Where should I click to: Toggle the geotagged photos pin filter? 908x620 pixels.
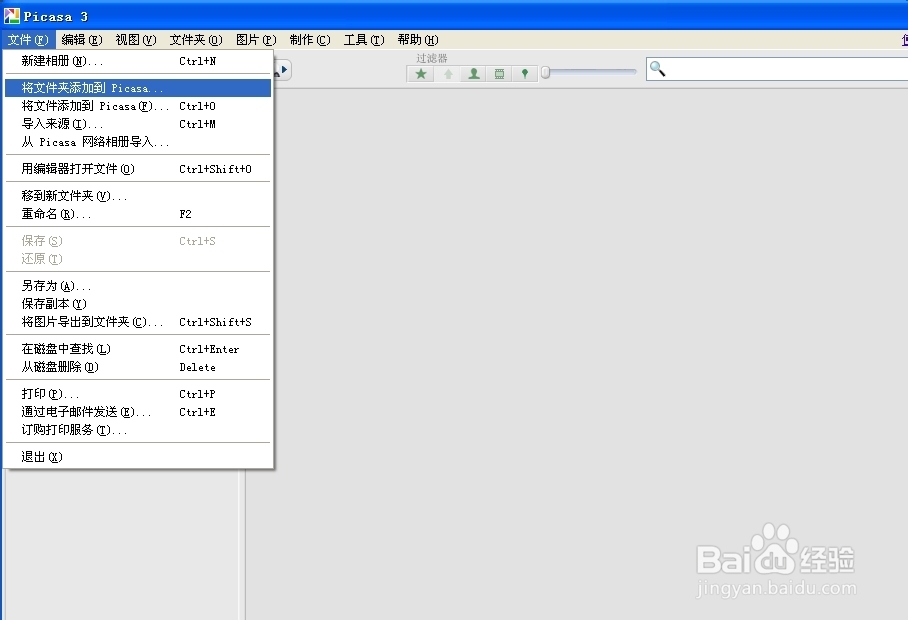[525, 74]
